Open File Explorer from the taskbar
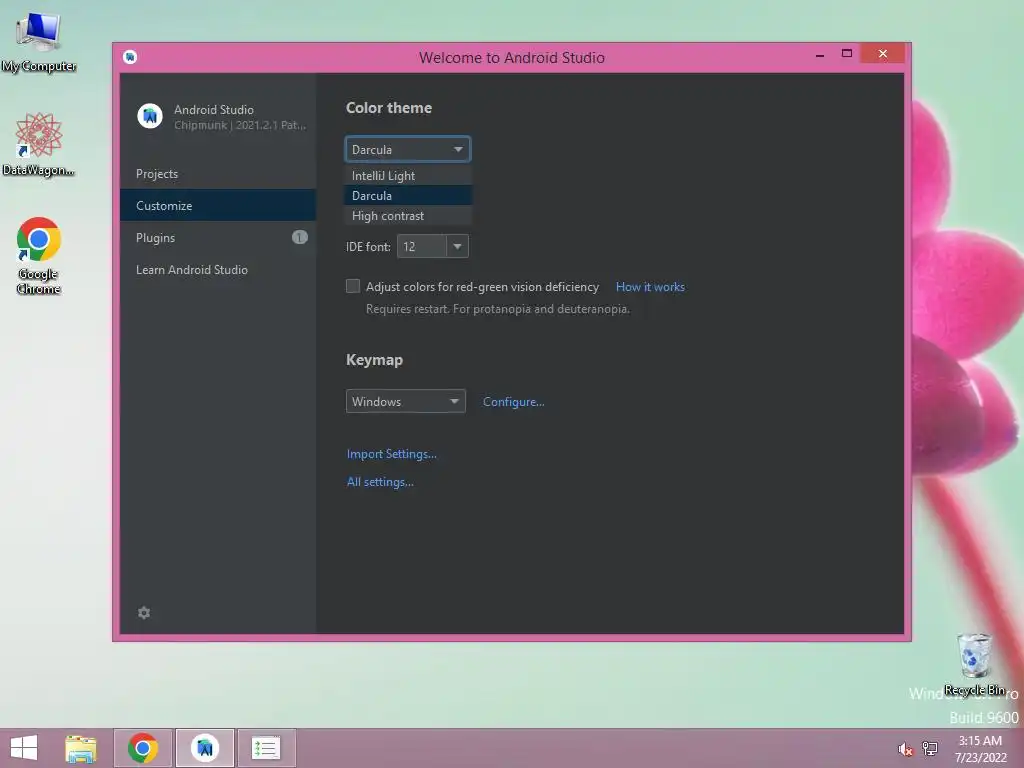Viewport: 1024px width, 768px height. pyautogui.click(x=81, y=748)
